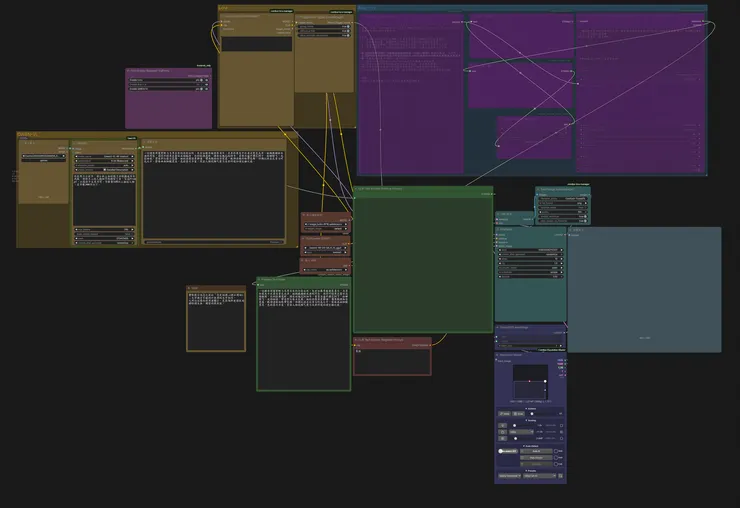Viewport: 740px width, 508px height.
Task: Click the upload button in the Load Image node
Action: 44,161
